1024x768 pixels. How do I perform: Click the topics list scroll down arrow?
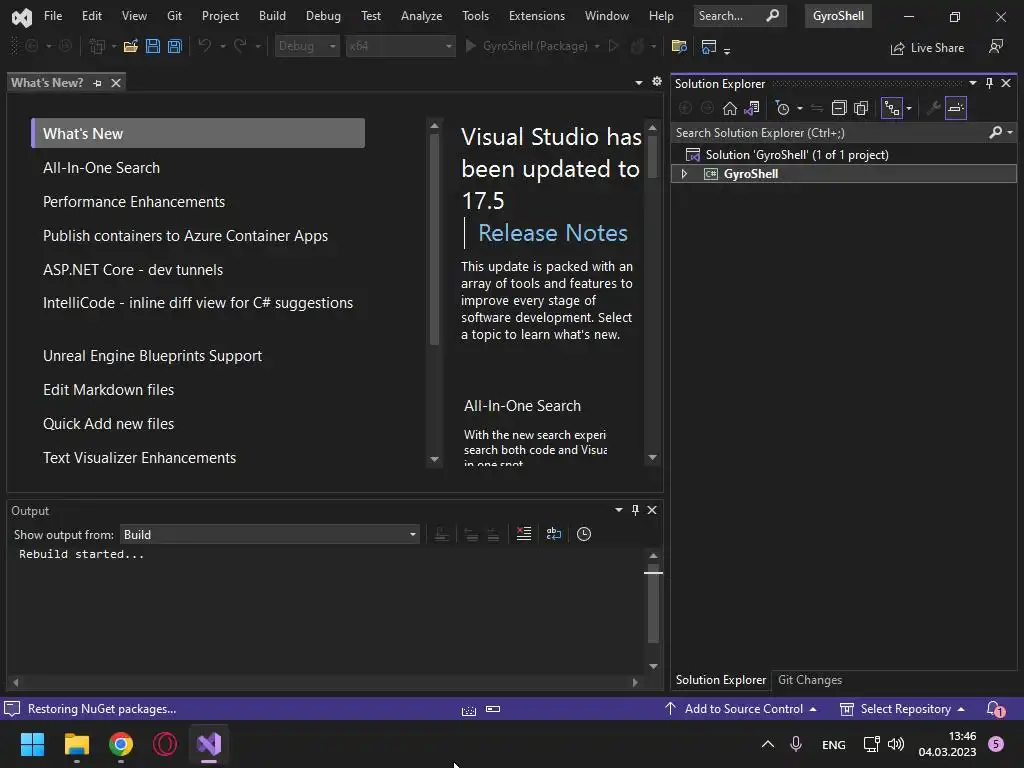[x=434, y=459]
